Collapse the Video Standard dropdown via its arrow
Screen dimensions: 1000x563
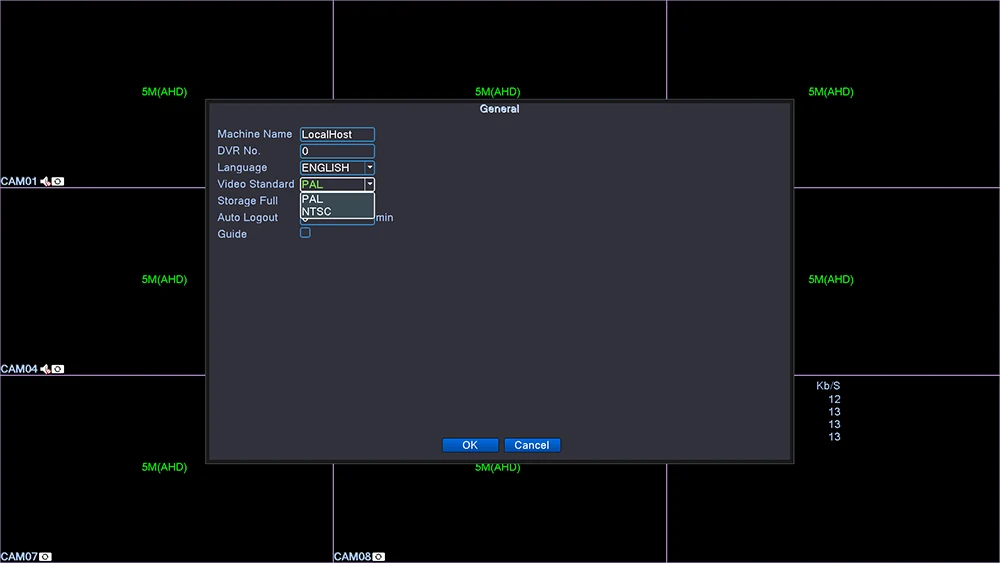coord(369,184)
